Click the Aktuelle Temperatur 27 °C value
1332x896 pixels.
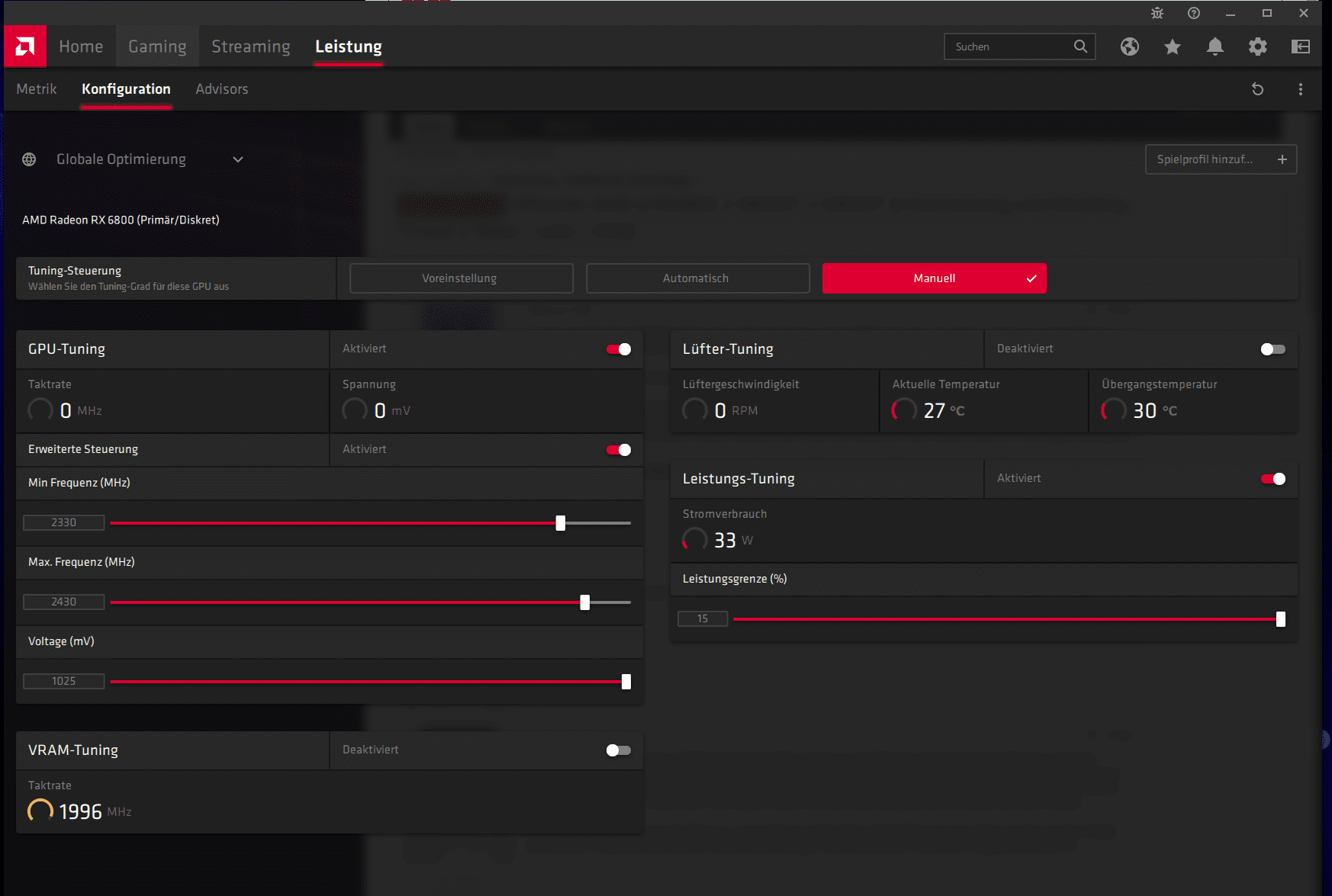click(x=944, y=410)
